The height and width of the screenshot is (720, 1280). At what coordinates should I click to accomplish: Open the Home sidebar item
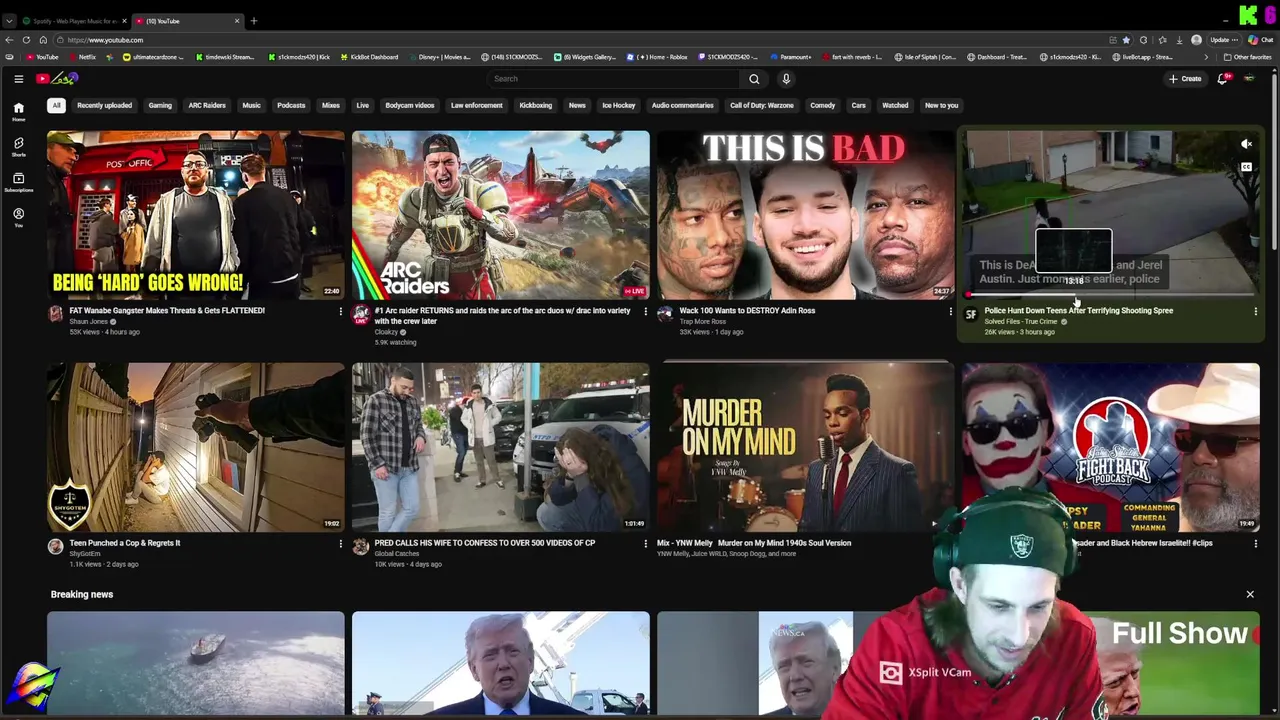click(18, 111)
